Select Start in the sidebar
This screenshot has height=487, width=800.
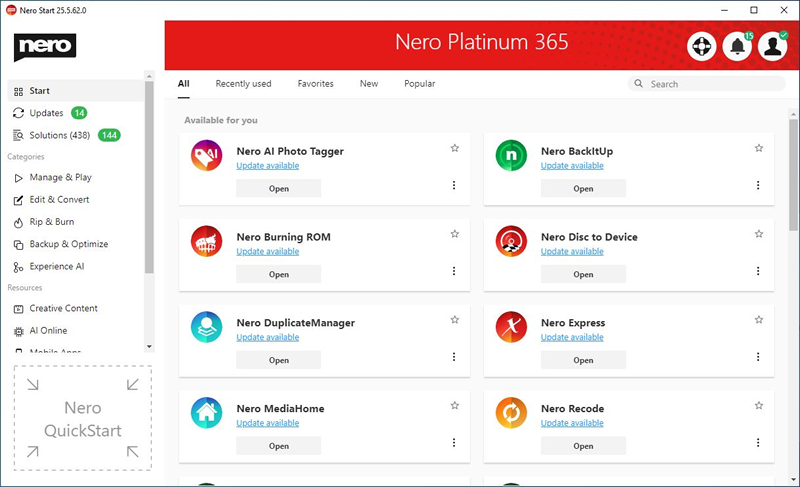click(x=76, y=91)
